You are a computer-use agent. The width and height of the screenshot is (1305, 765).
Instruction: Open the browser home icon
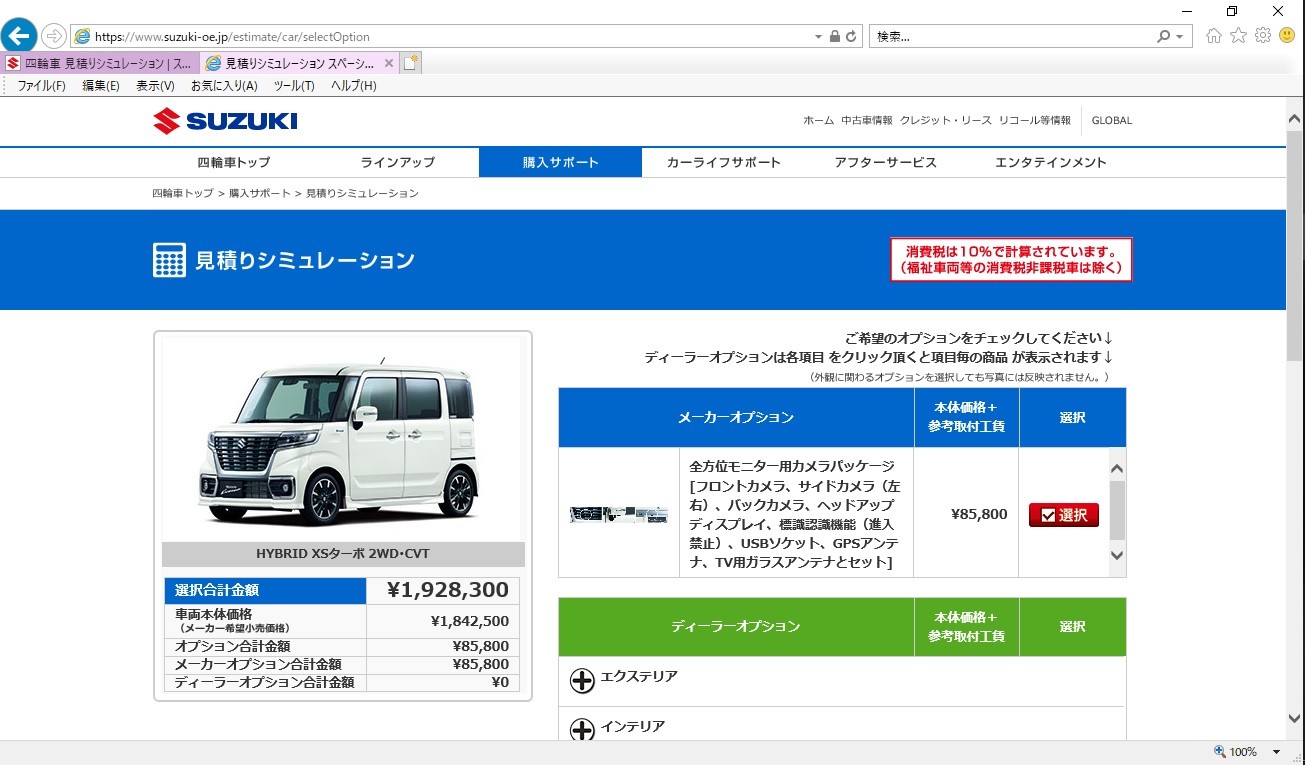[x=1214, y=36]
